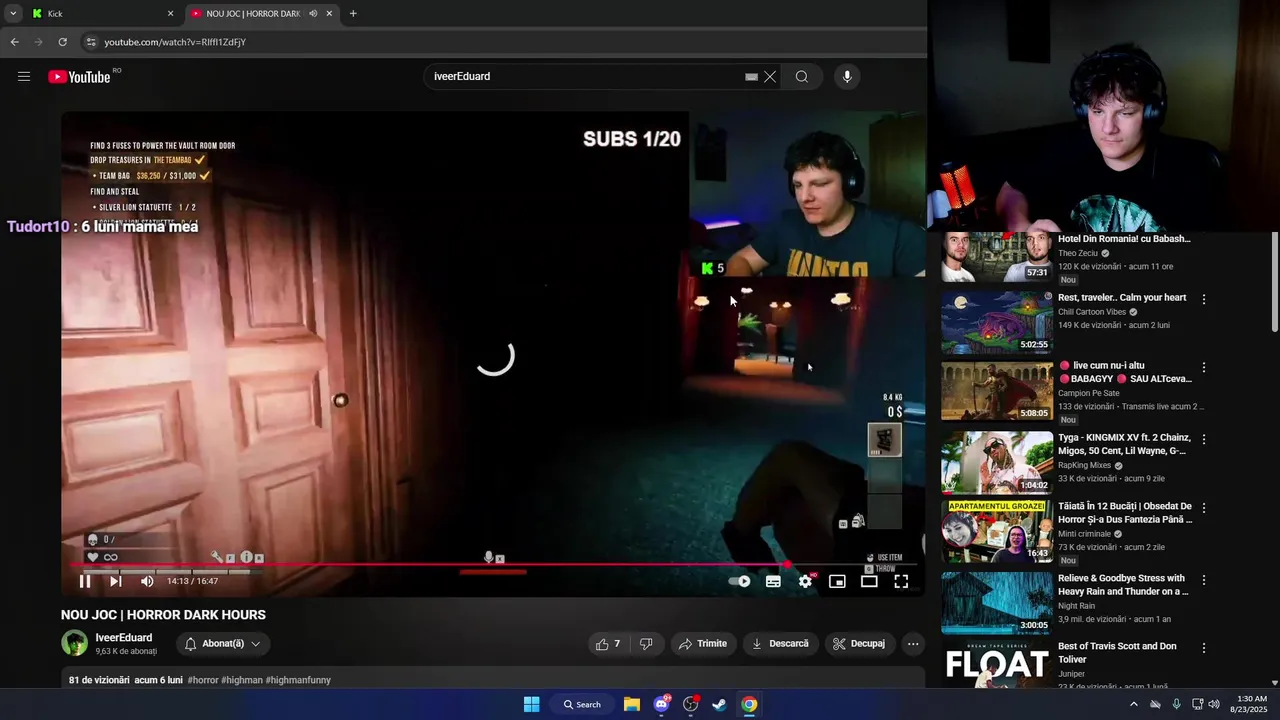Image resolution: width=1280 pixels, height=720 pixels.
Task: Open the IverEduard channel avatar
Action: coord(75,643)
